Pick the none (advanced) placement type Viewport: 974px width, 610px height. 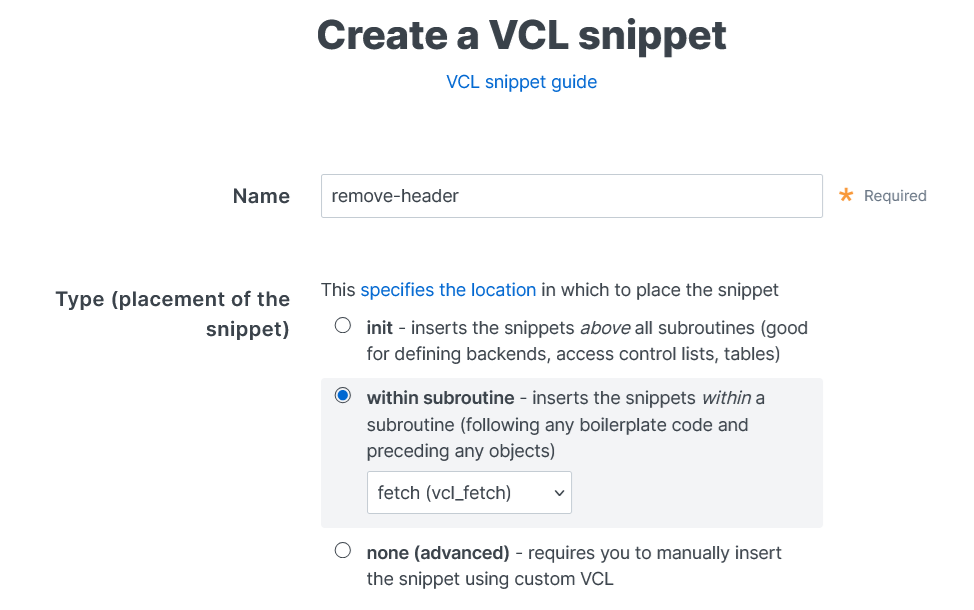coord(343,549)
